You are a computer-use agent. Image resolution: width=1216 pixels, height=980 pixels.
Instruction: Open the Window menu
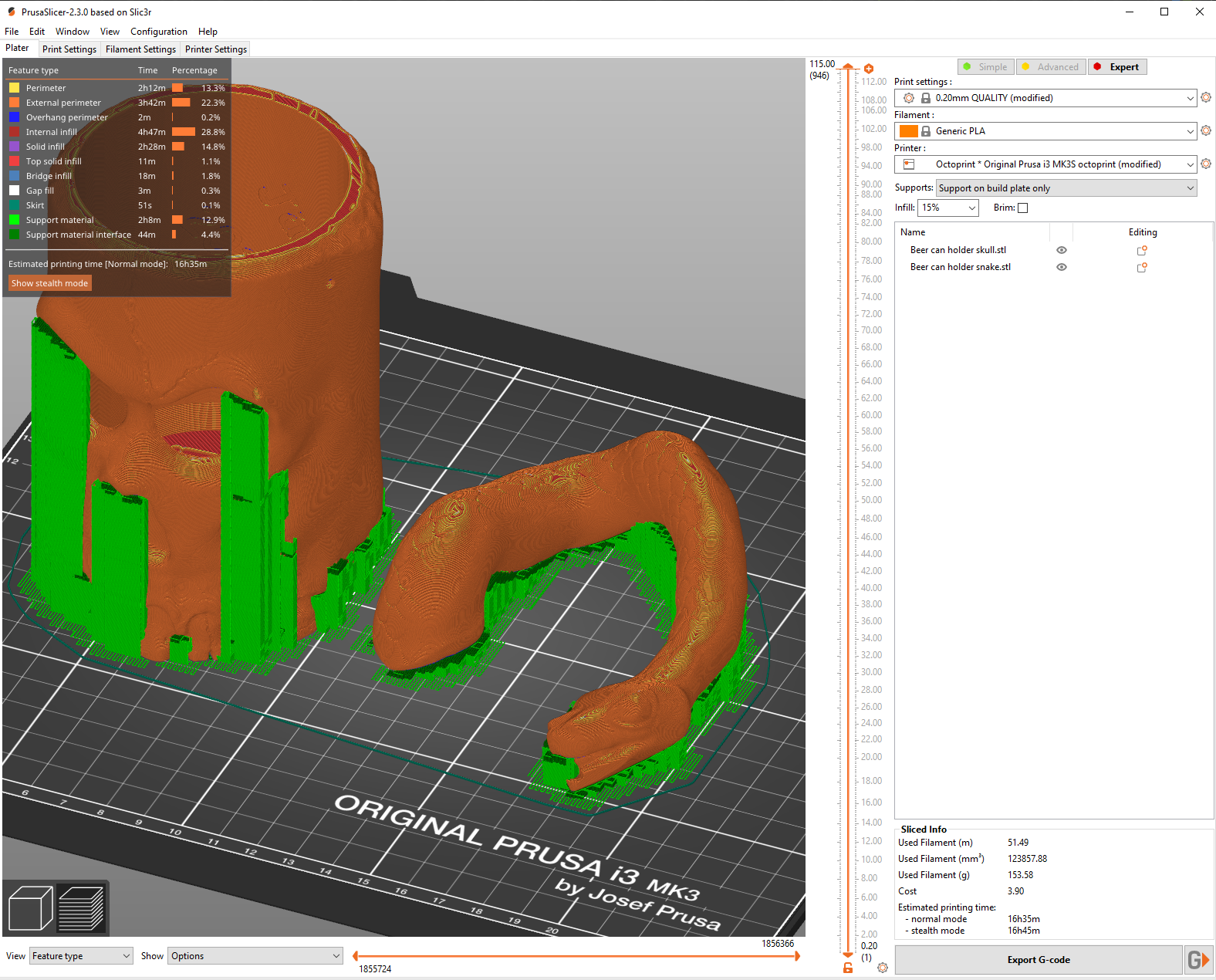pyautogui.click(x=73, y=32)
